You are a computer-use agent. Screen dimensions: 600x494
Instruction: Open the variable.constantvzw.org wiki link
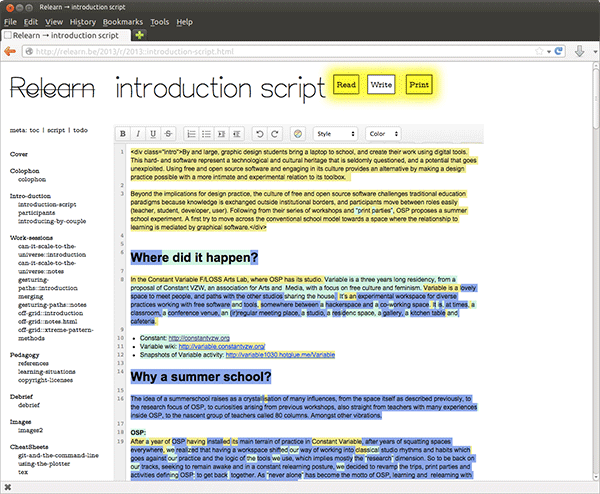[x=222, y=346]
